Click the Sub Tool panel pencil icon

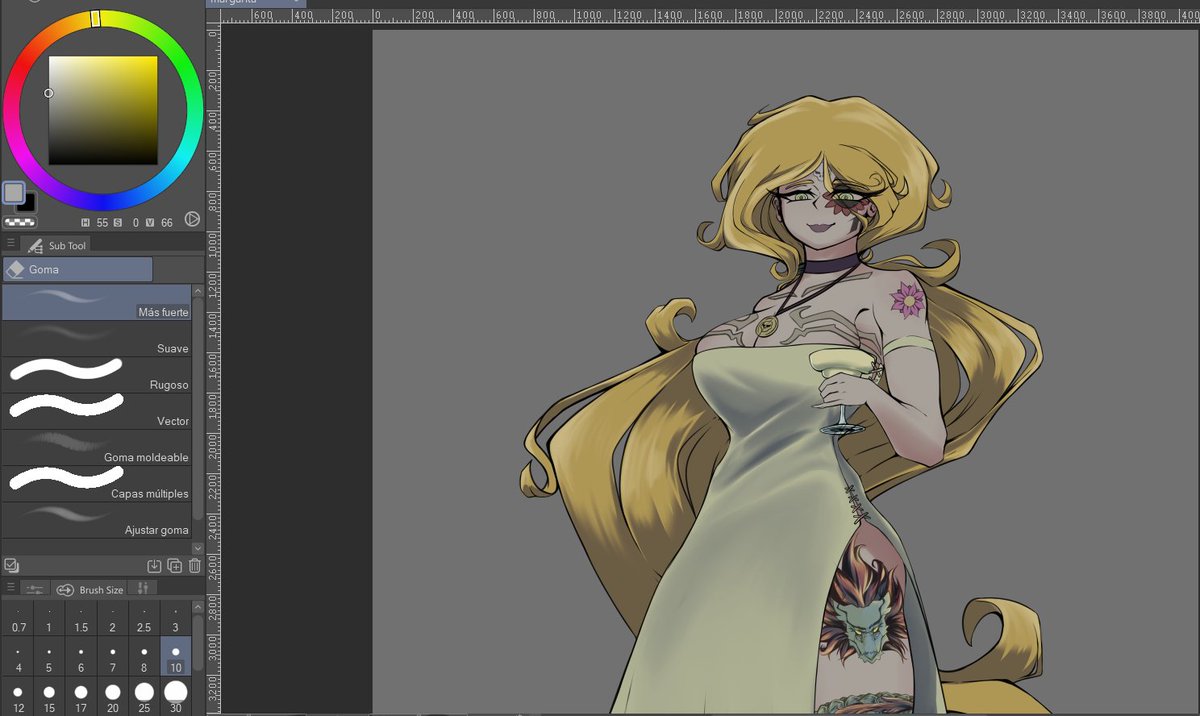coord(35,244)
